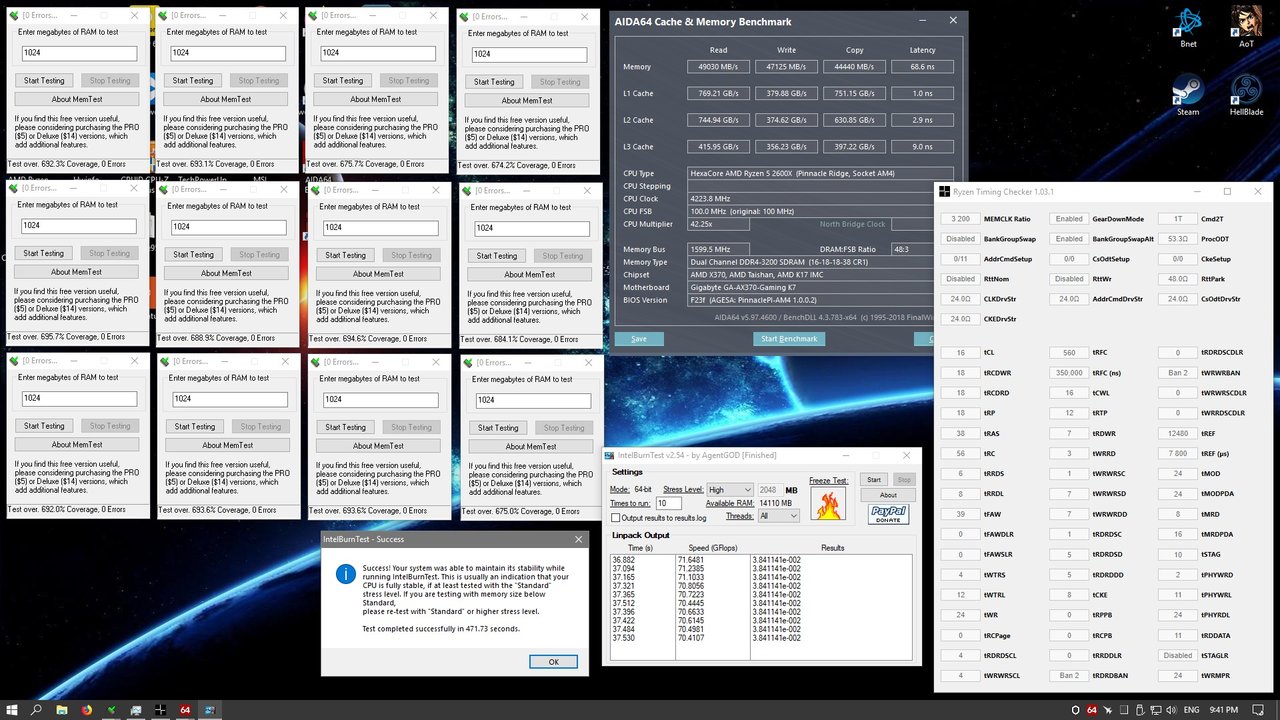1280x720 pixels.
Task: Open the Bnet desktop shortcut
Action: click(1188, 27)
